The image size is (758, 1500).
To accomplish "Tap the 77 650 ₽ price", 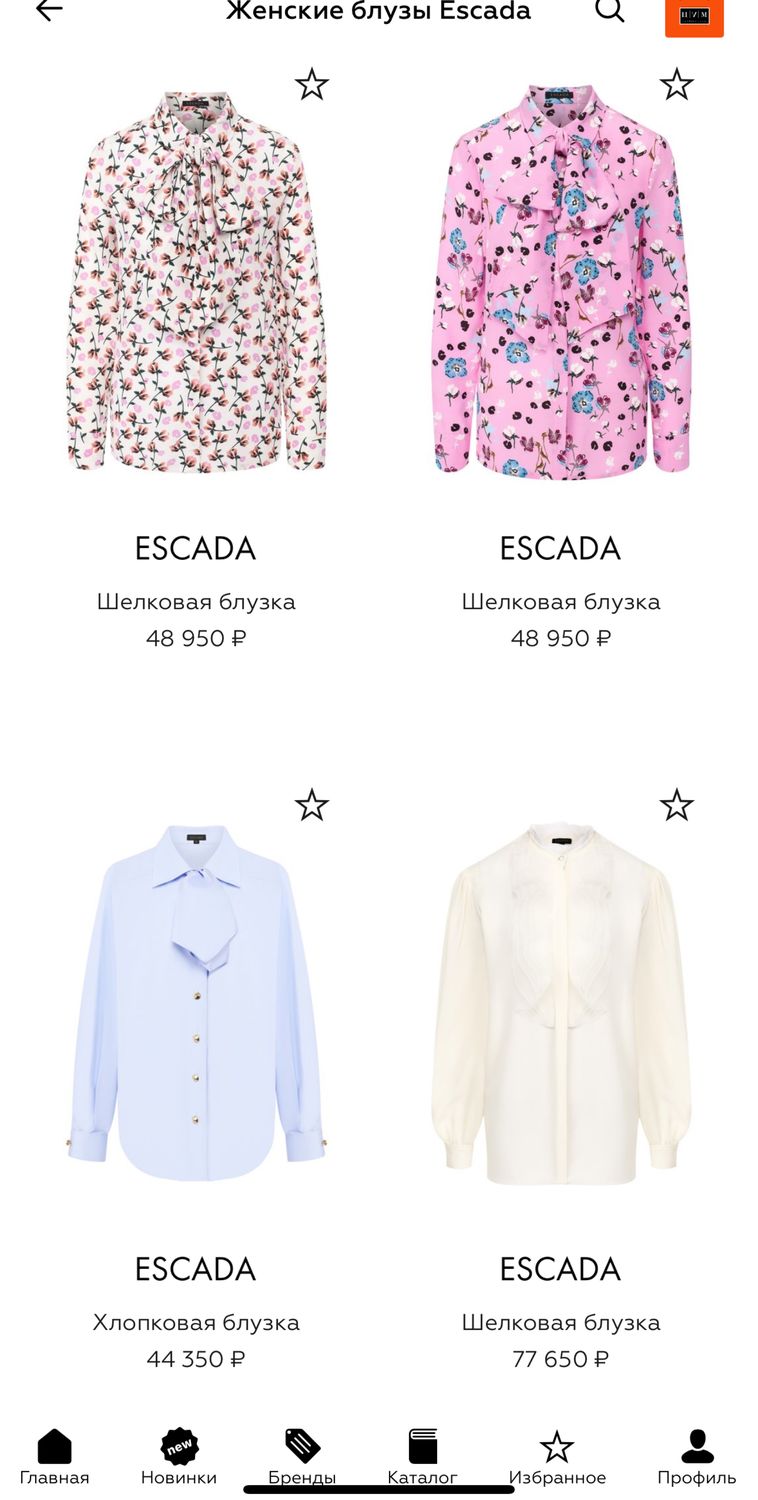I will pyautogui.click(x=560, y=1359).
